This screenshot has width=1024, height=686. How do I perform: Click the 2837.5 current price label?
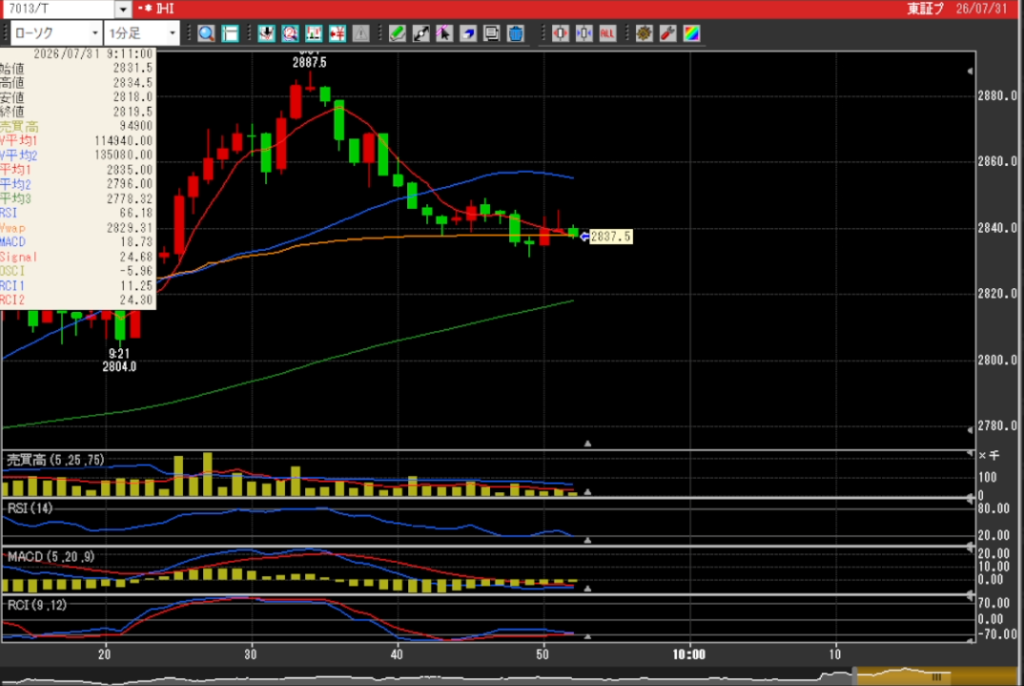tap(611, 237)
